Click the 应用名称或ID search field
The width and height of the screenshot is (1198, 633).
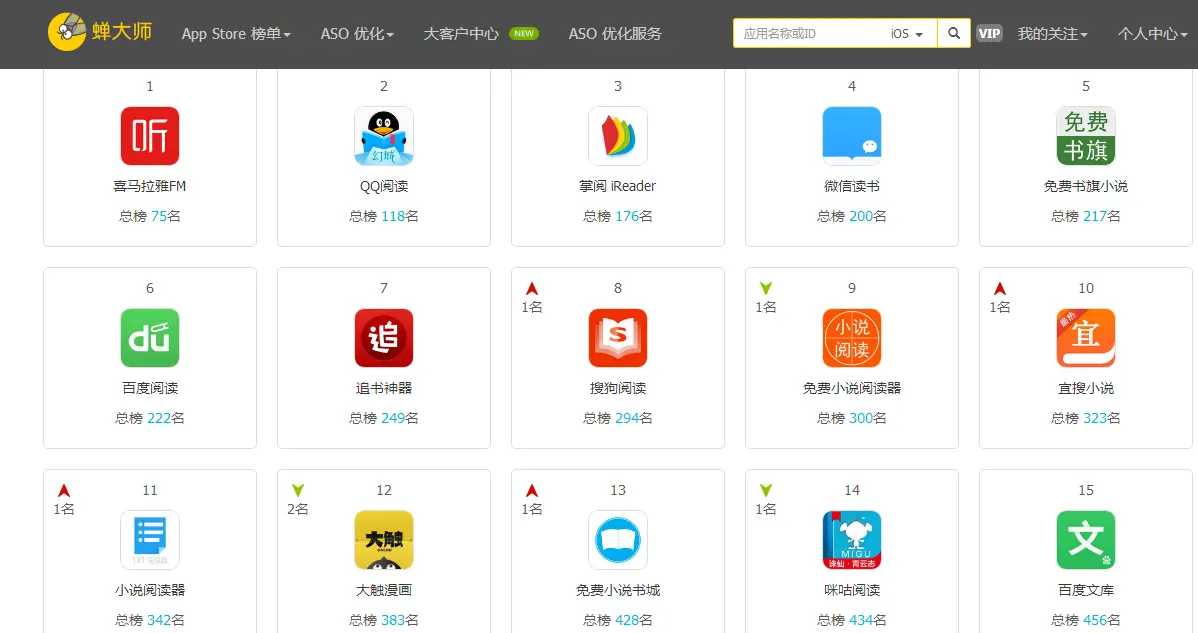810,34
